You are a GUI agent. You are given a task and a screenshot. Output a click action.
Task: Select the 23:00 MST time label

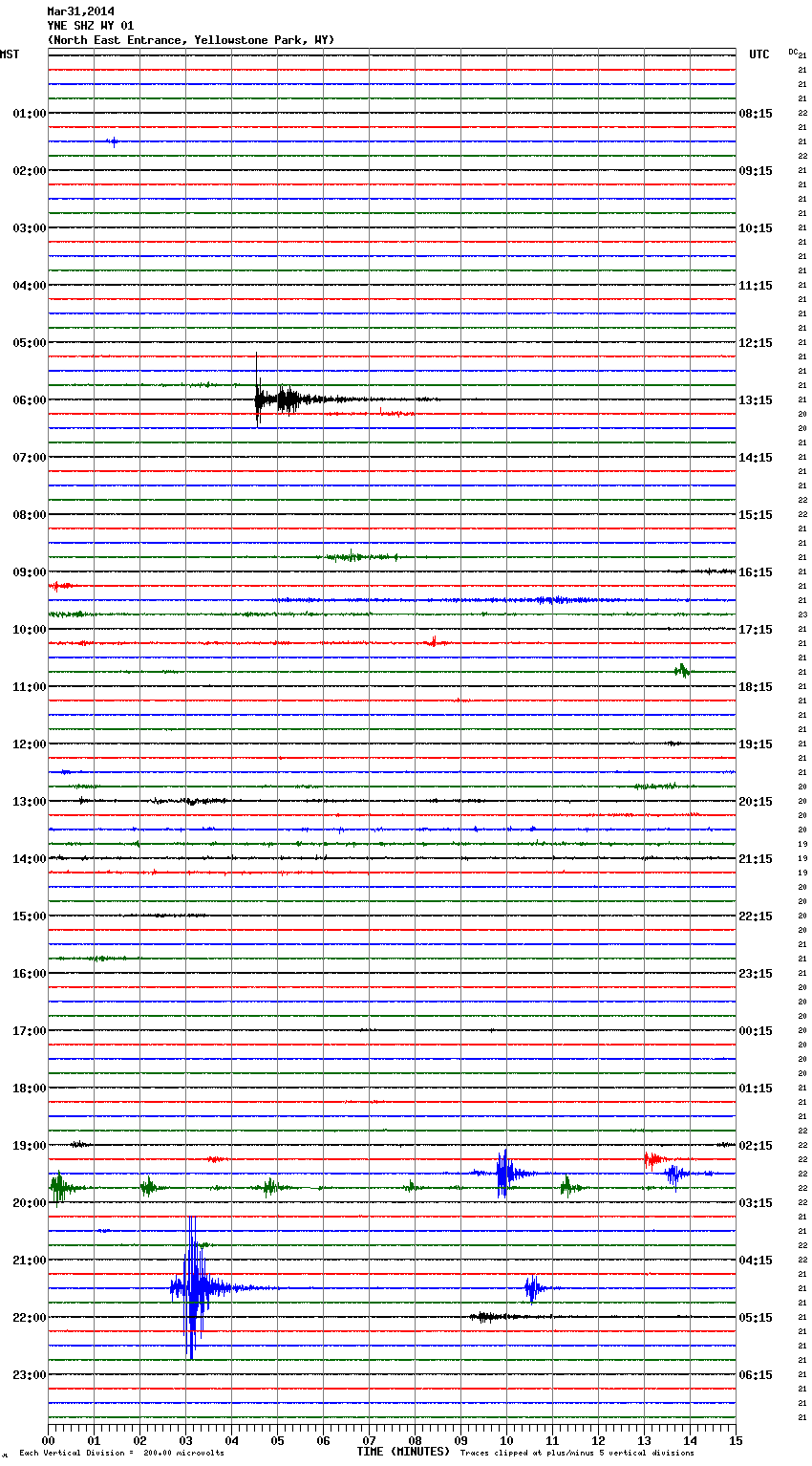click(30, 1375)
